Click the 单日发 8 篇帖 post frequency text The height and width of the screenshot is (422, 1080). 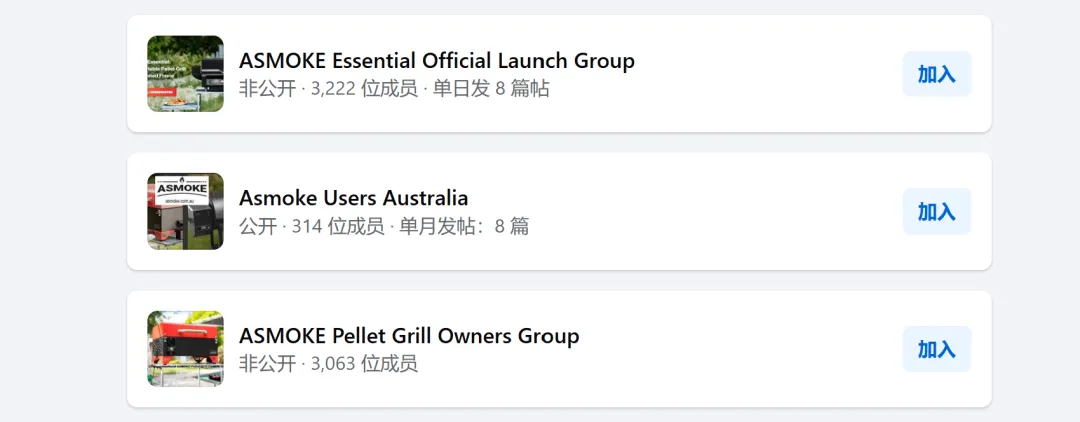(491, 88)
